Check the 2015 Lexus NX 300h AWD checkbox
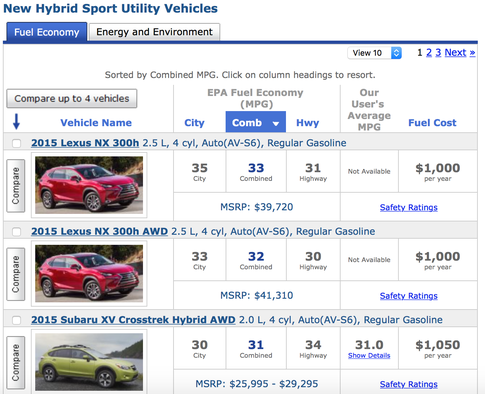The height and width of the screenshot is (394, 485). tap(16, 232)
